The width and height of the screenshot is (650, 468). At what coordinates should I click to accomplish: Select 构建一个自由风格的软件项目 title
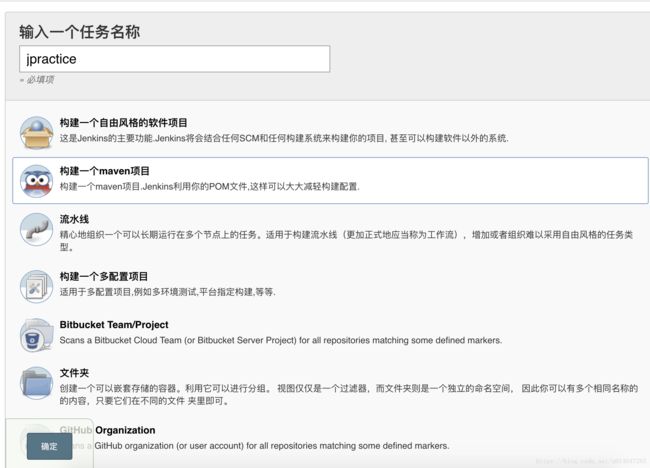pyautogui.click(x=123, y=123)
